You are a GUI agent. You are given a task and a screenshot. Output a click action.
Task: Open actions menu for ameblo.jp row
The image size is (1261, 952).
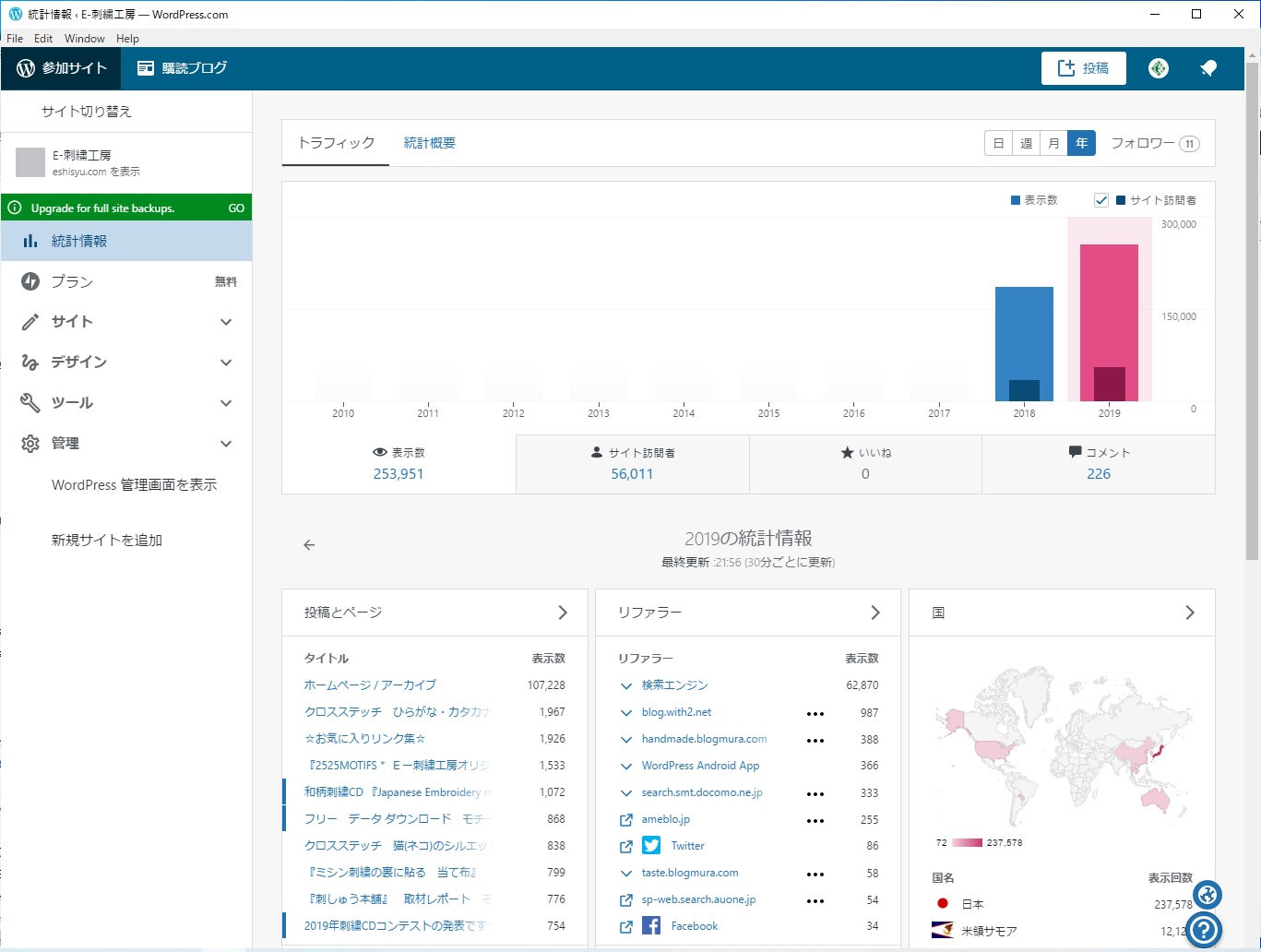click(815, 820)
